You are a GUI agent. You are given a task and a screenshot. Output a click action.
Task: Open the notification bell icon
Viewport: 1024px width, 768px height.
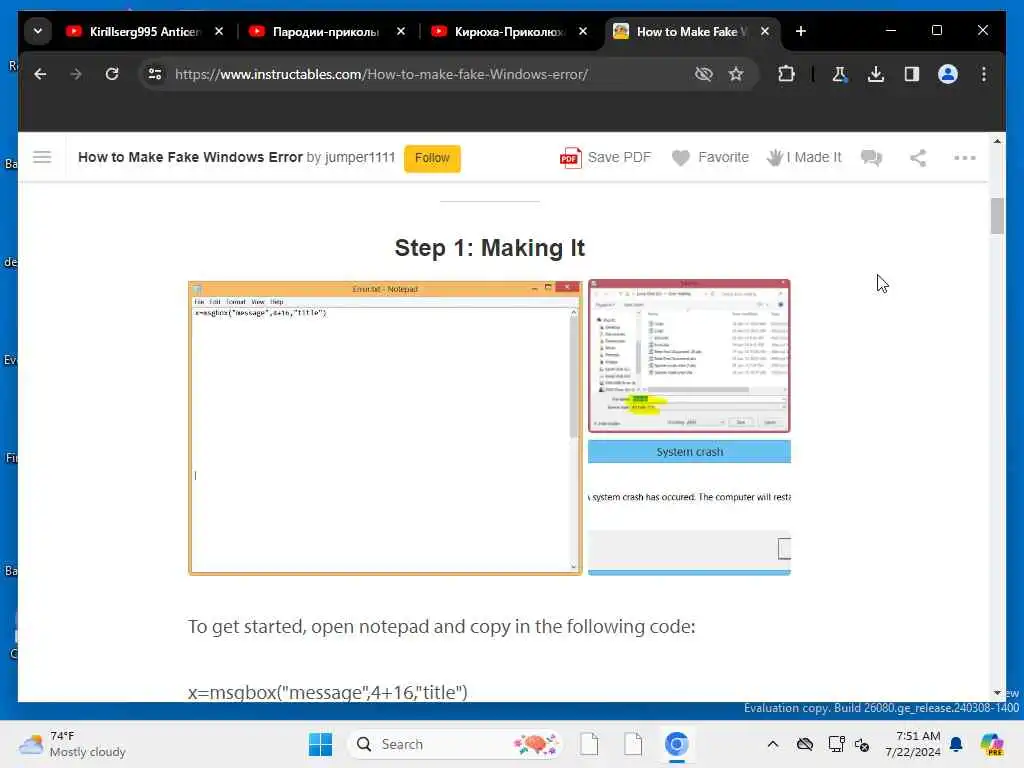pyautogui.click(x=956, y=744)
